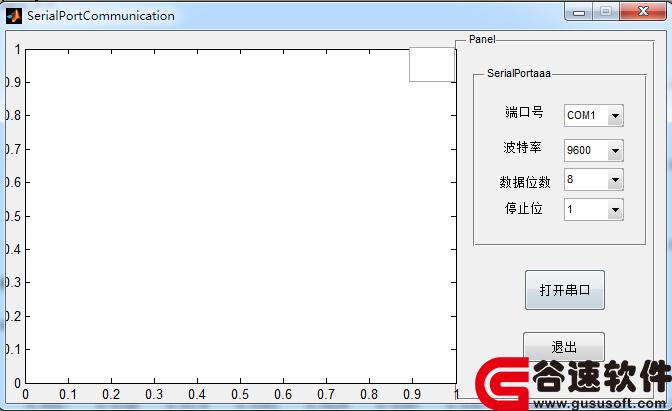
Task: Click the 波特率 label
Action: click(522, 147)
